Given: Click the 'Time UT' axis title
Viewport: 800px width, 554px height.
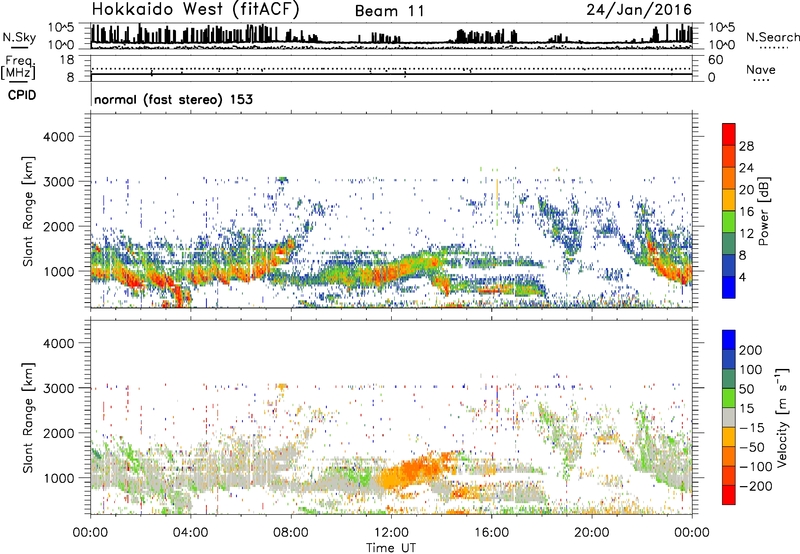Looking at the screenshot, I should click(x=391, y=548).
